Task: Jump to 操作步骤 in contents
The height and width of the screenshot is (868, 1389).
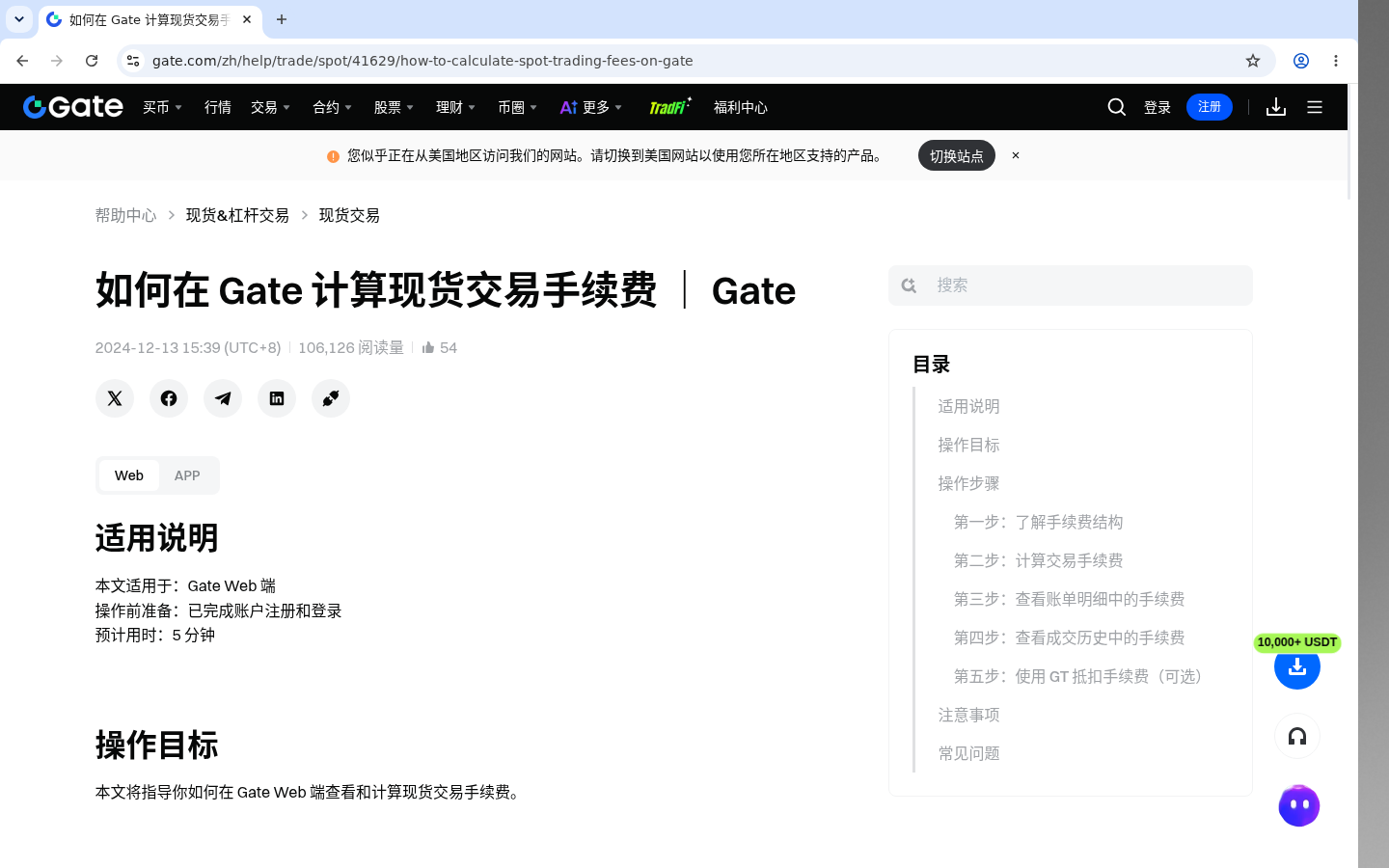Action: point(968,483)
